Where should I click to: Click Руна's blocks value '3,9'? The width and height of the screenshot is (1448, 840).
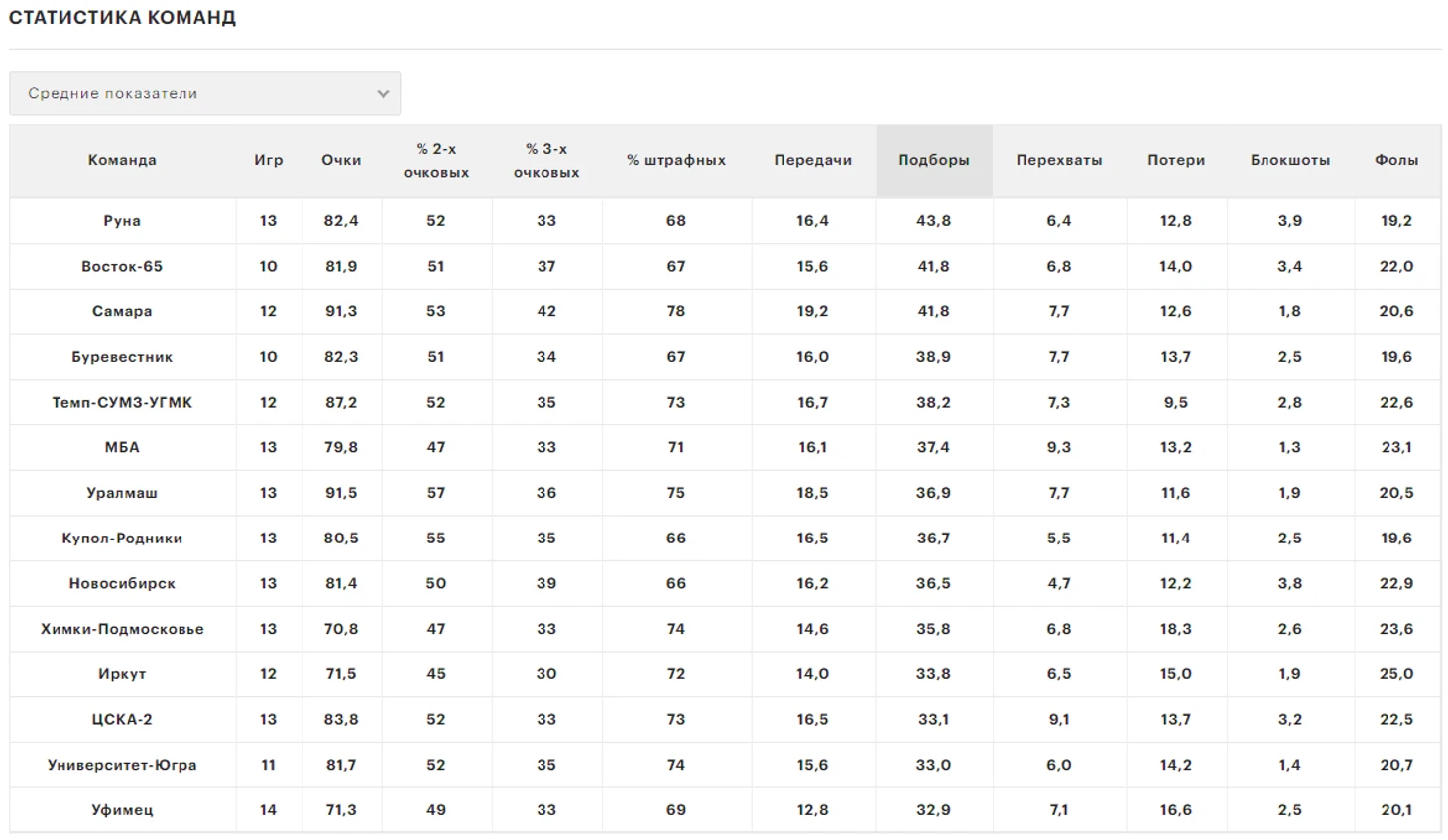click(1290, 221)
